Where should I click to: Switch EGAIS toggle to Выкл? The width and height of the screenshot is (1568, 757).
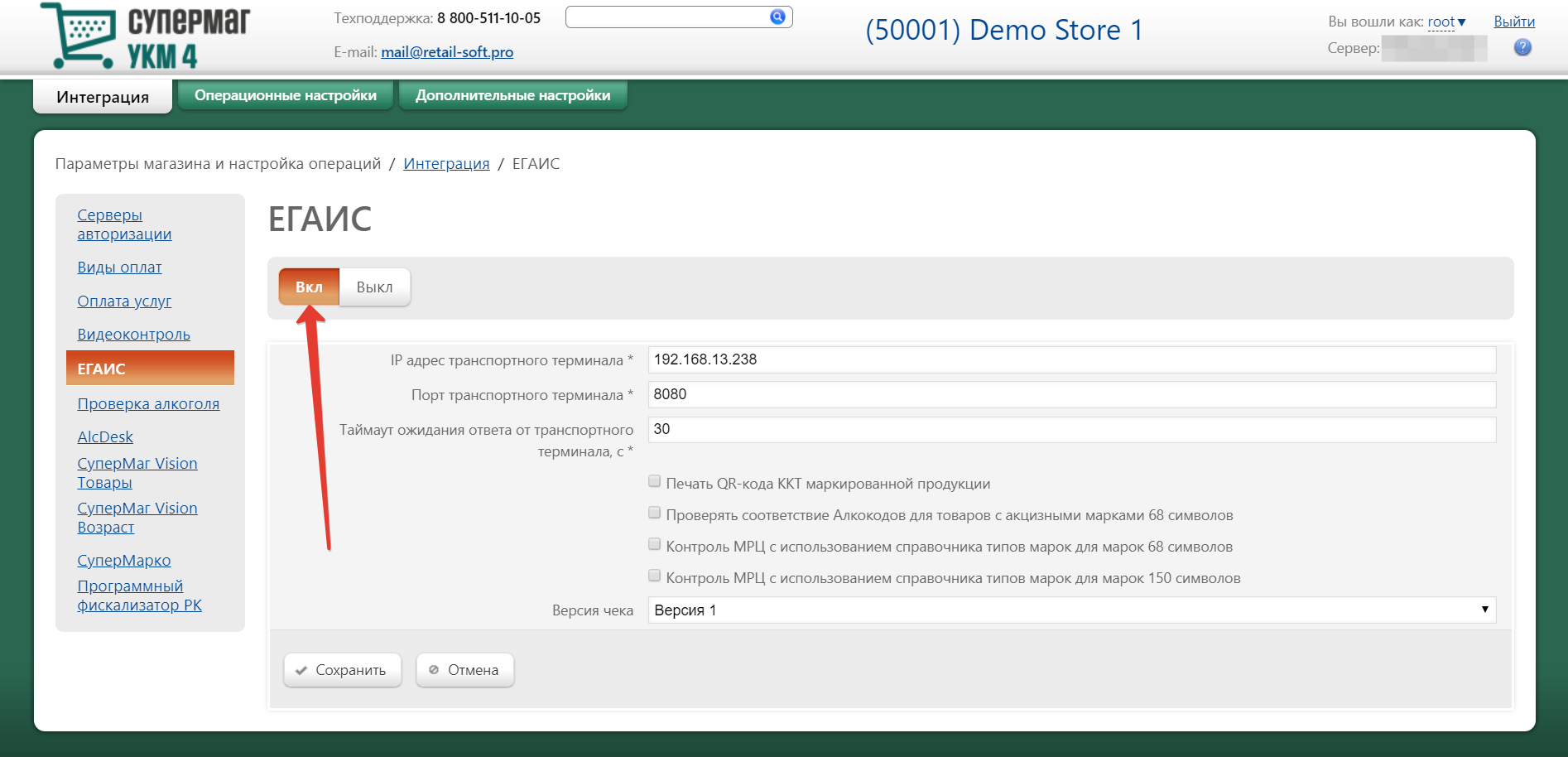(374, 287)
